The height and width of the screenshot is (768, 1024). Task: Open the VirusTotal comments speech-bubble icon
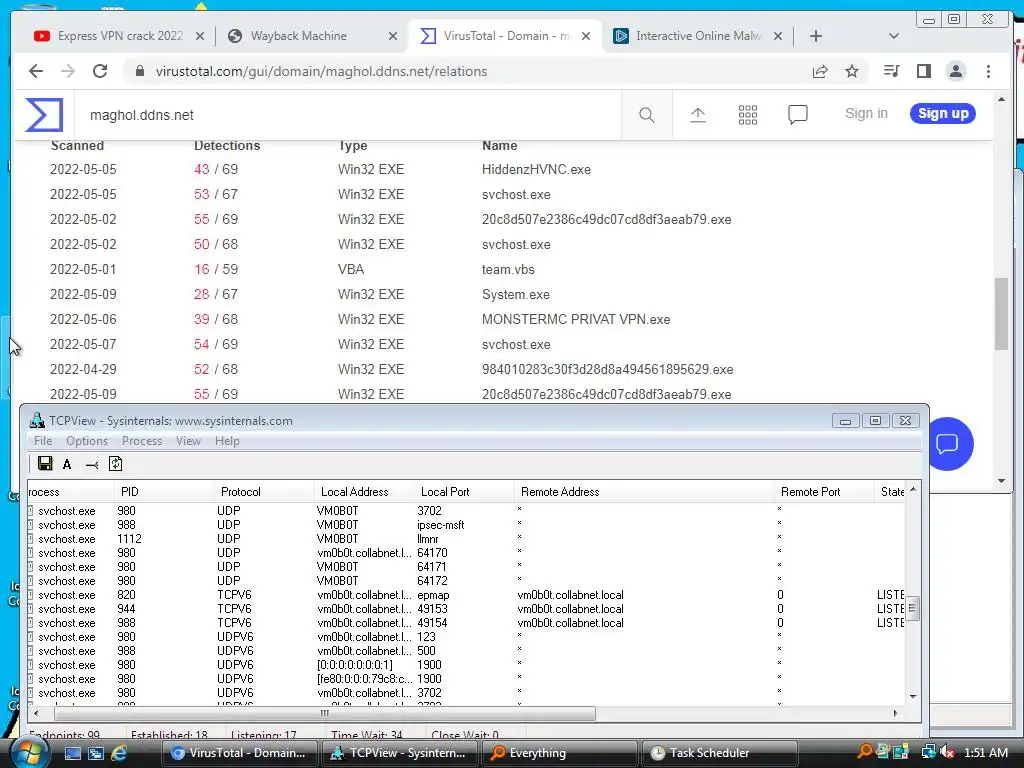click(x=797, y=115)
